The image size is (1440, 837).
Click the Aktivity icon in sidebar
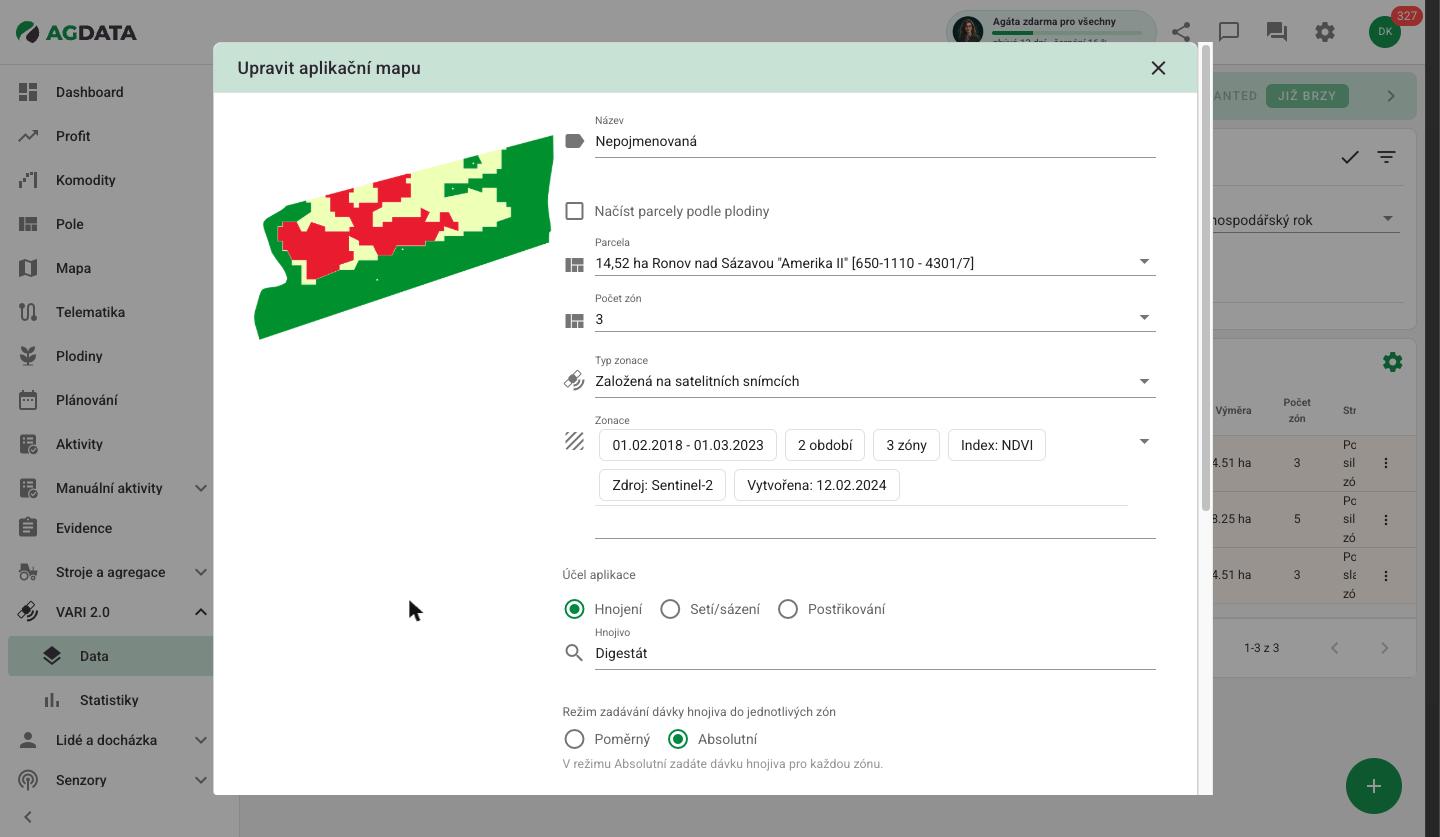[x=28, y=444]
